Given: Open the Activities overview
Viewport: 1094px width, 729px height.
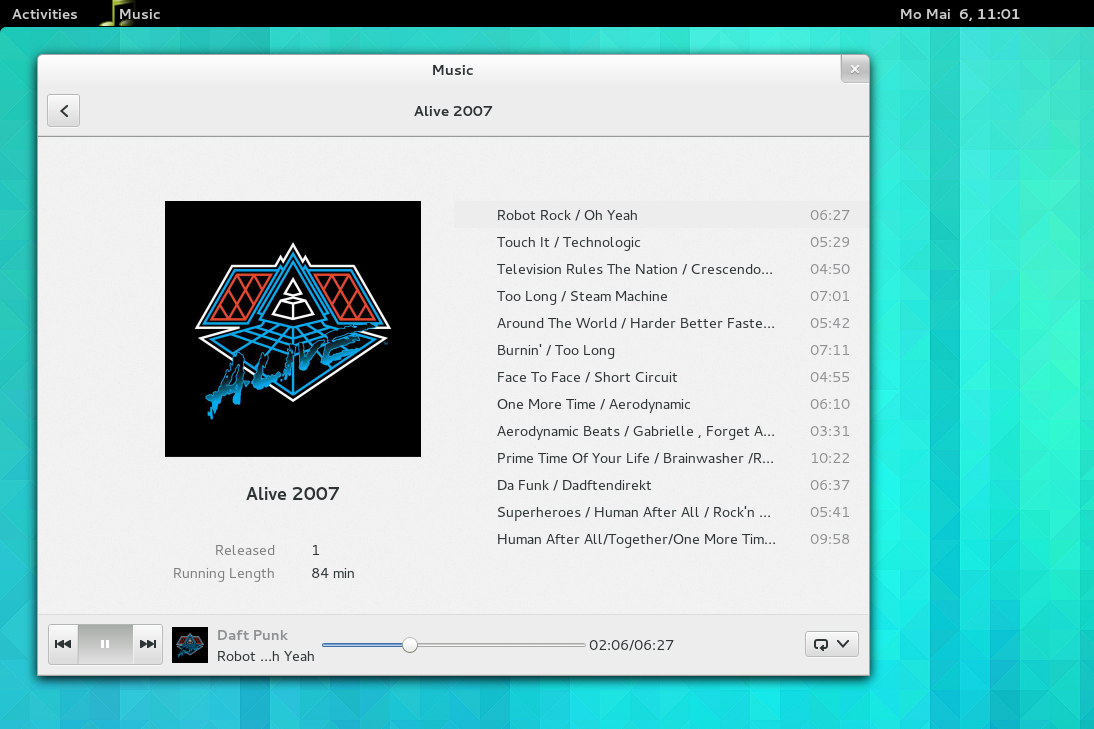Looking at the screenshot, I should [x=45, y=14].
